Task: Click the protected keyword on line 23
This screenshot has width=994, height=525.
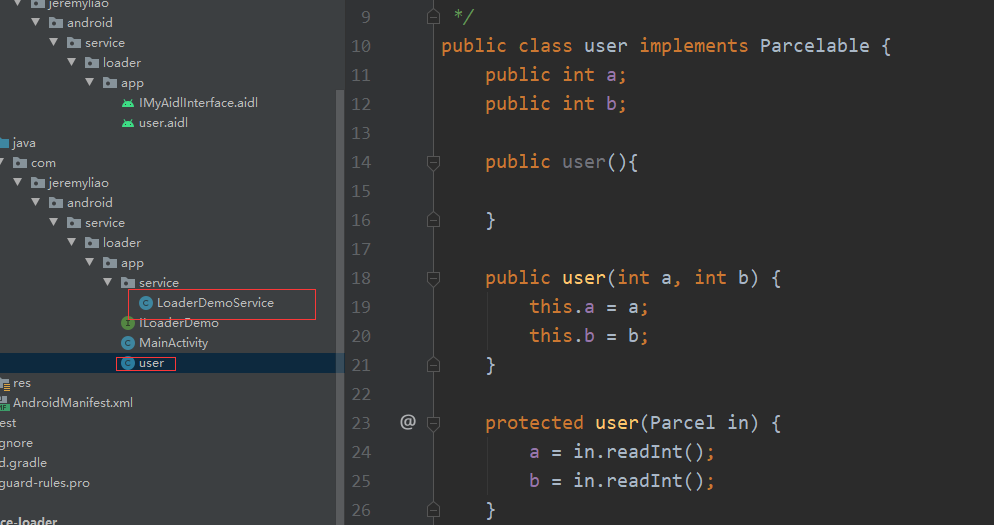Action: point(534,423)
